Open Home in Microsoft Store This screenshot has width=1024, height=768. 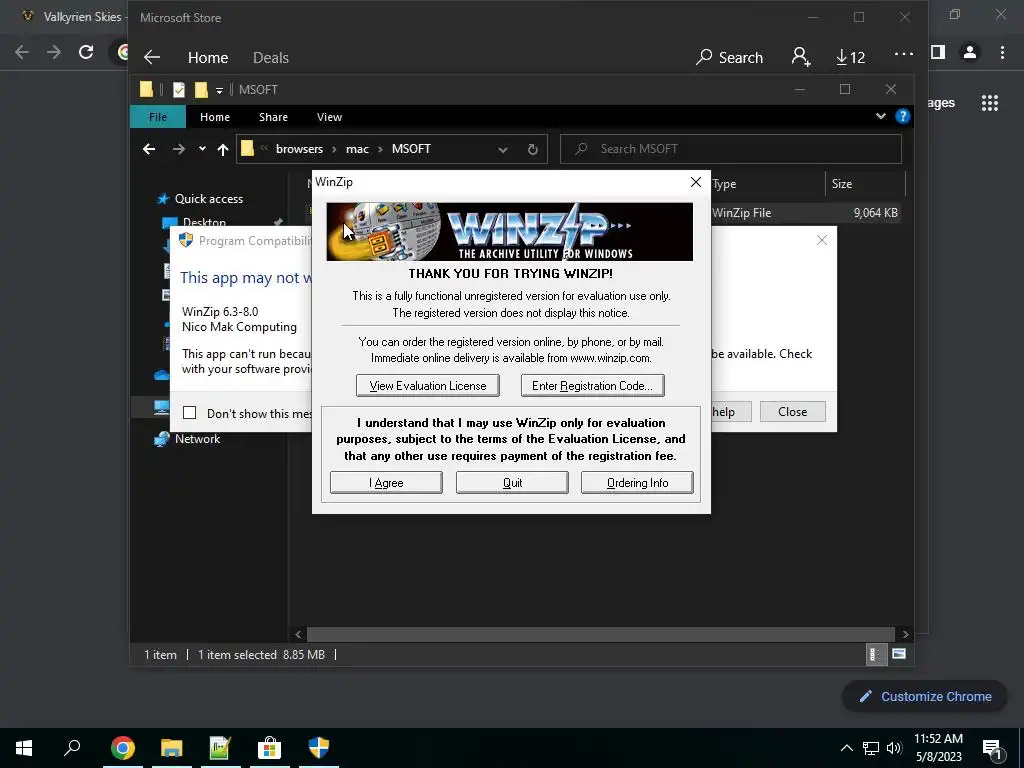(208, 57)
